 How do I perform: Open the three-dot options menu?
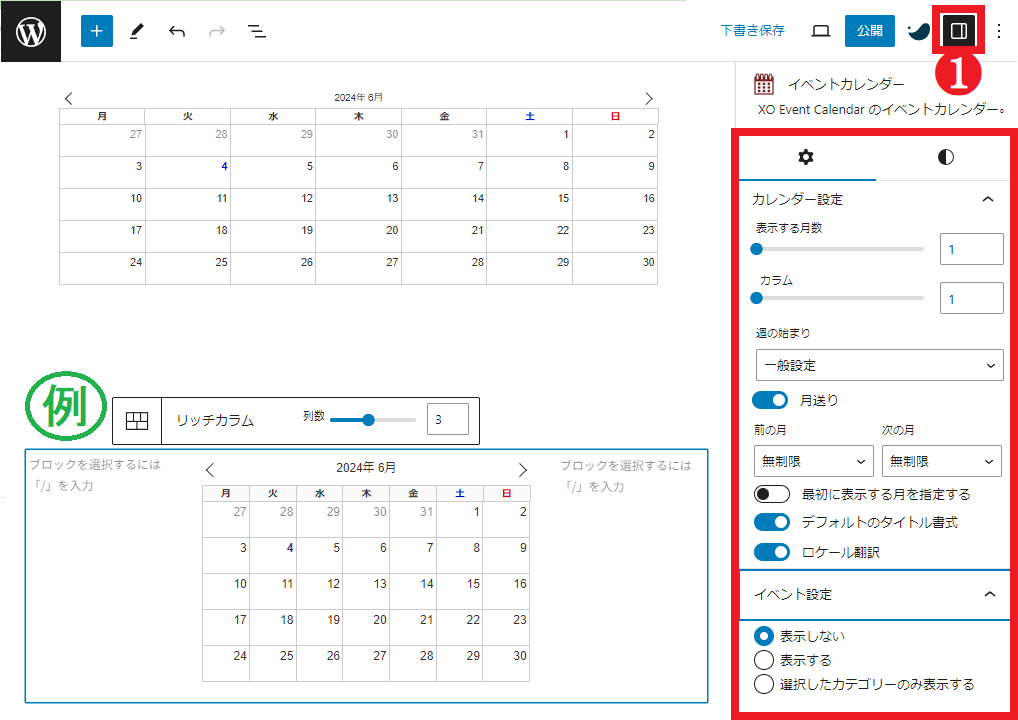[x=998, y=31]
